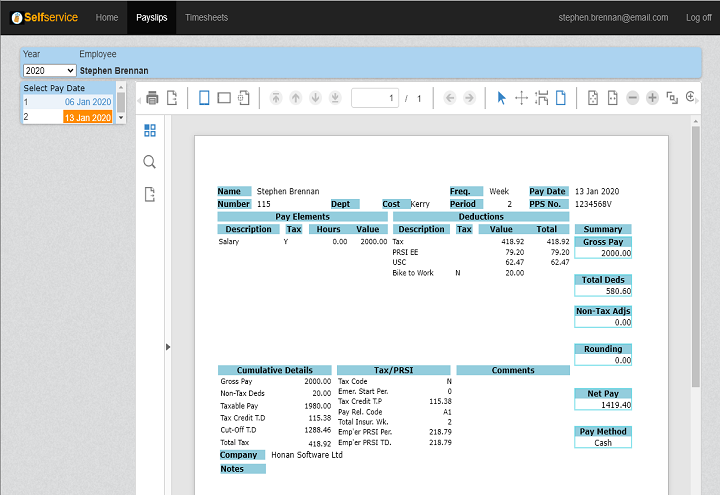Open the Year dropdown showing 2020
The width and height of the screenshot is (720, 495).
(49, 71)
